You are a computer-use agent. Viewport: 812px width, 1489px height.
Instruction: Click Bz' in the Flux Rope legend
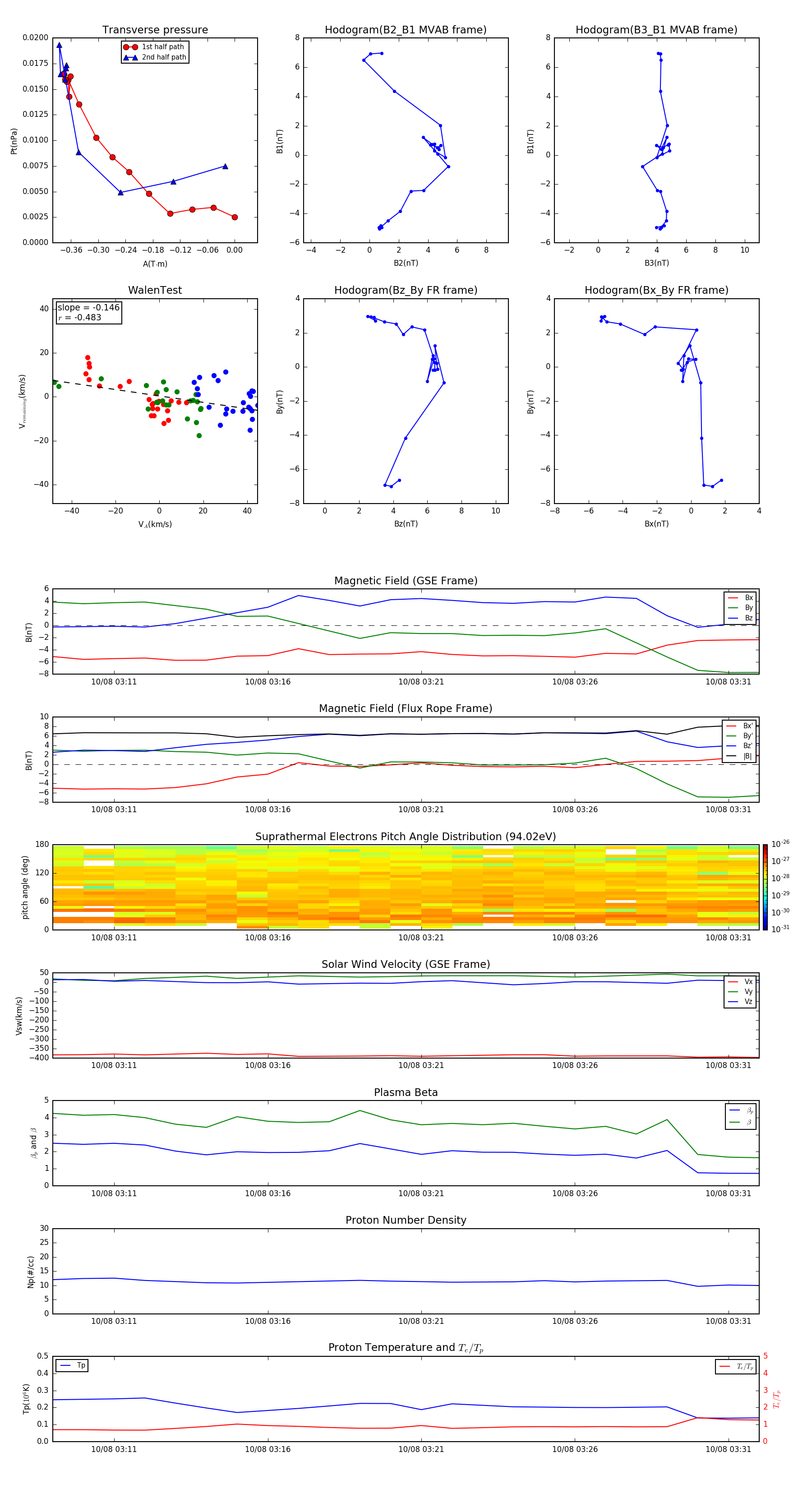pyautogui.click(x=740, y=746)
